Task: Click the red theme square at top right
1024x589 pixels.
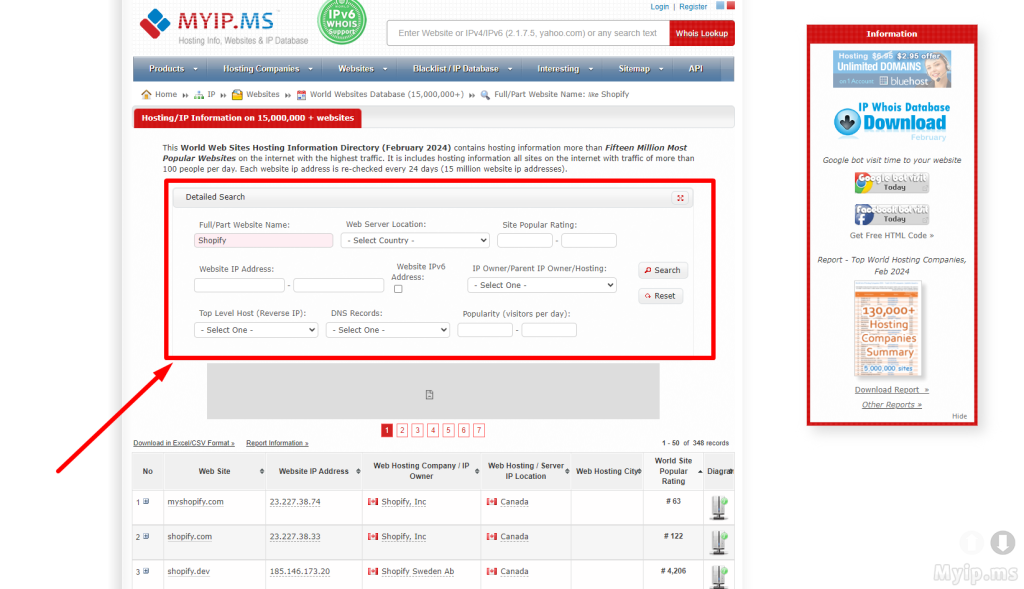Action: click(x=731, y=5)
